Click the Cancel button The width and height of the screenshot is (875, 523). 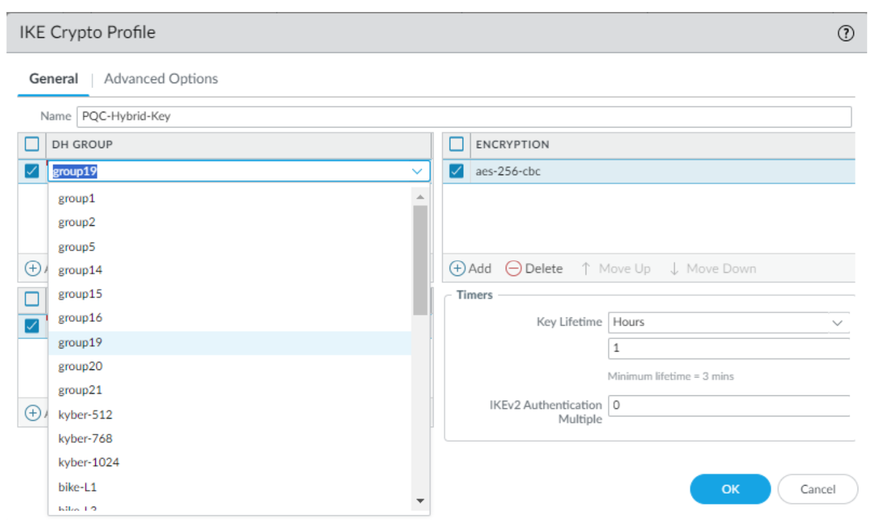(x=818, y=490)
